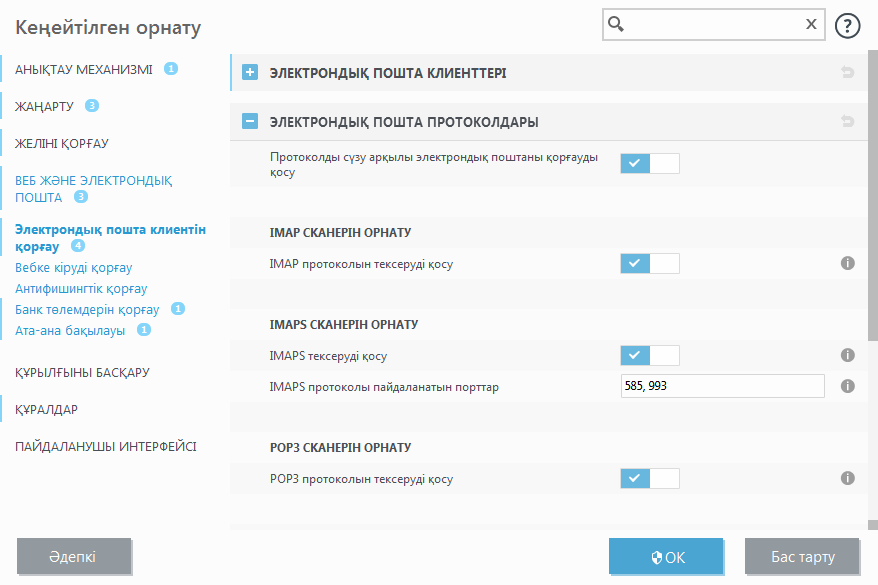Toggle email protection by protocol filtering switch
This screenshot has height=585, width=878.
point(649,163)
